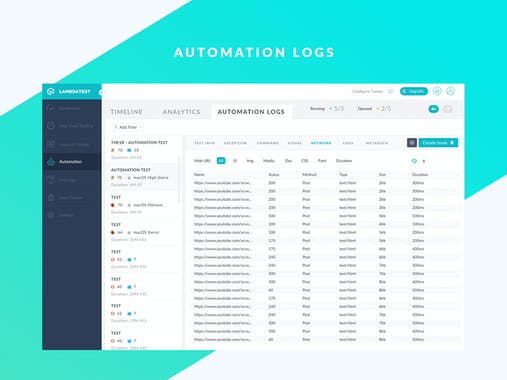Open the Logs sub-tab
The width and height of the screenshot is (507, 380).
348,143
